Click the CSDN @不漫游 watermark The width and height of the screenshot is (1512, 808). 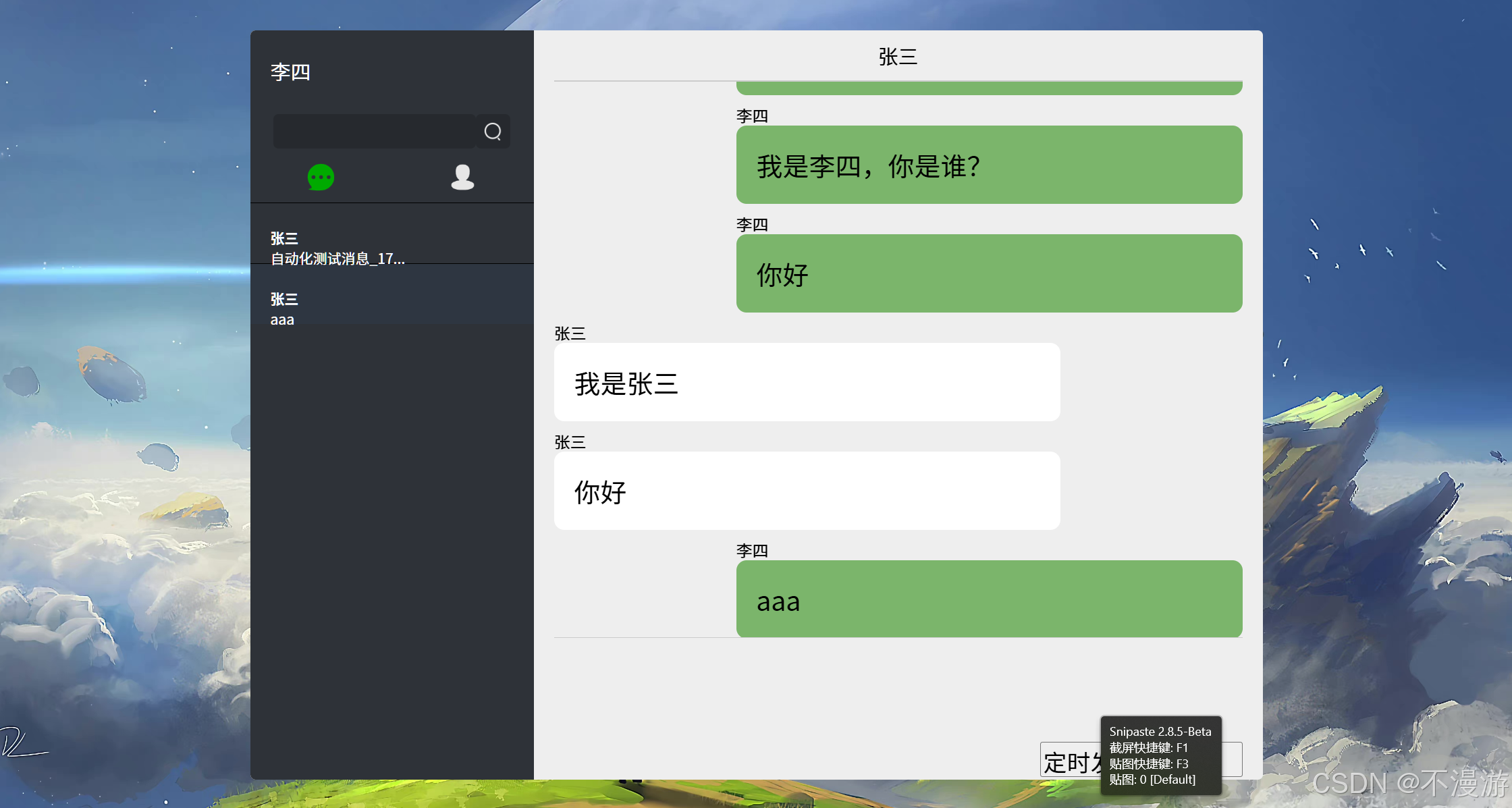click(1409, 783)
